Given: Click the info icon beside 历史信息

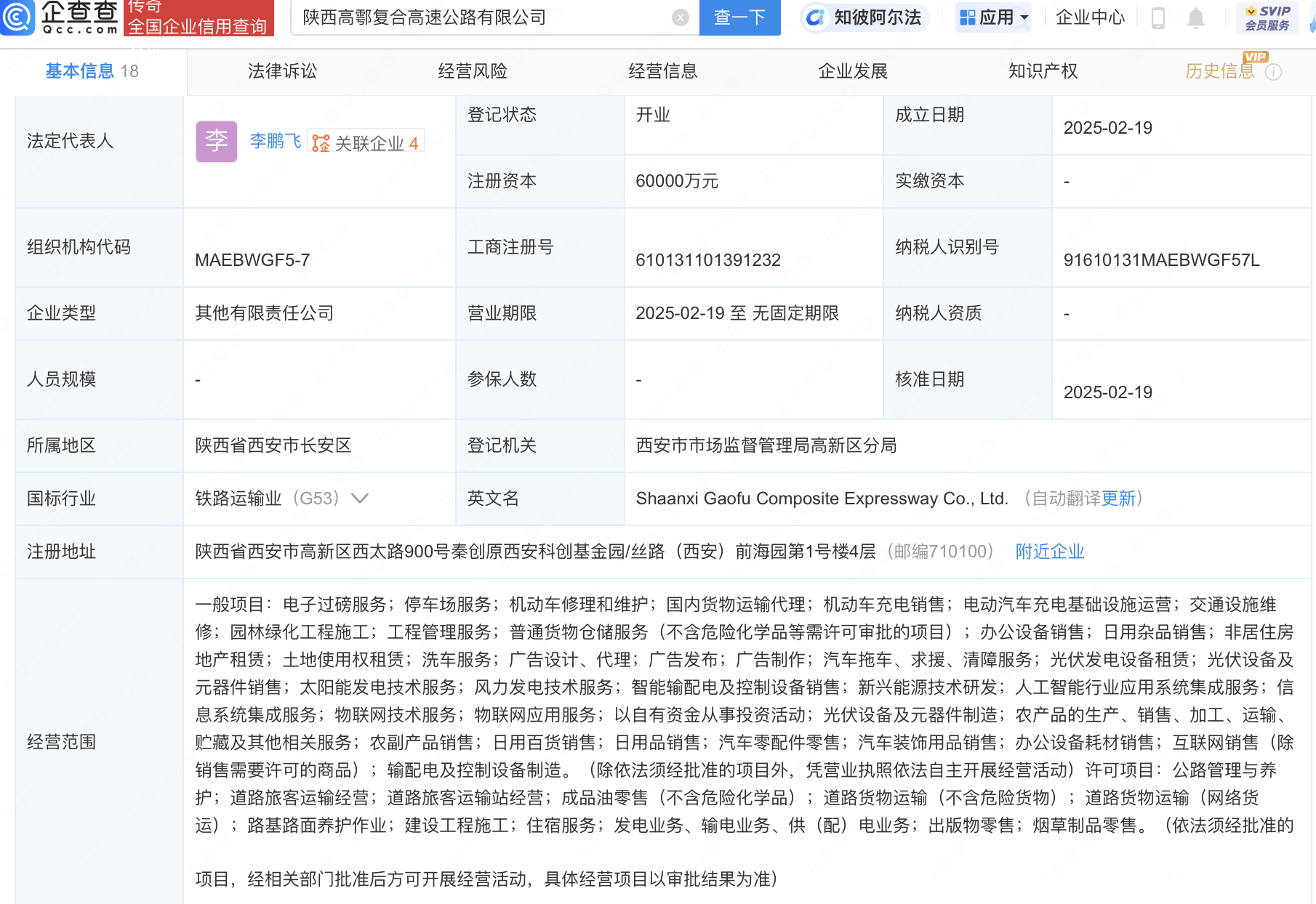Looking at the screenshot, I should coord(1273,72).
